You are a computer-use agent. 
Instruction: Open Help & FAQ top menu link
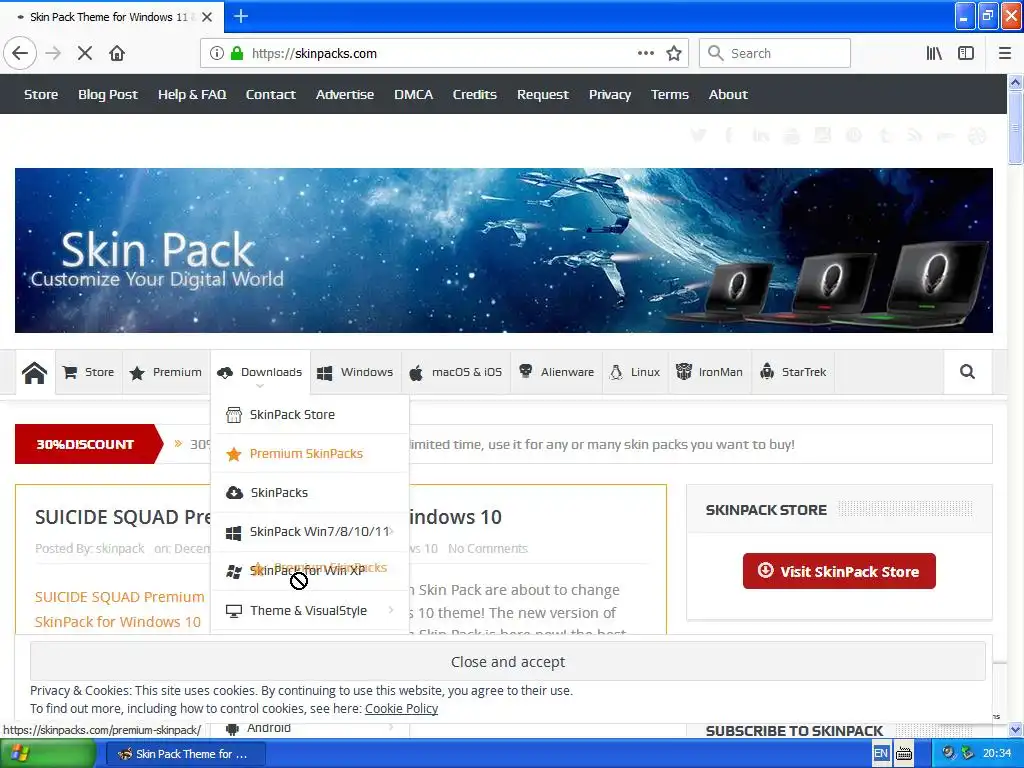pos(192,95)
